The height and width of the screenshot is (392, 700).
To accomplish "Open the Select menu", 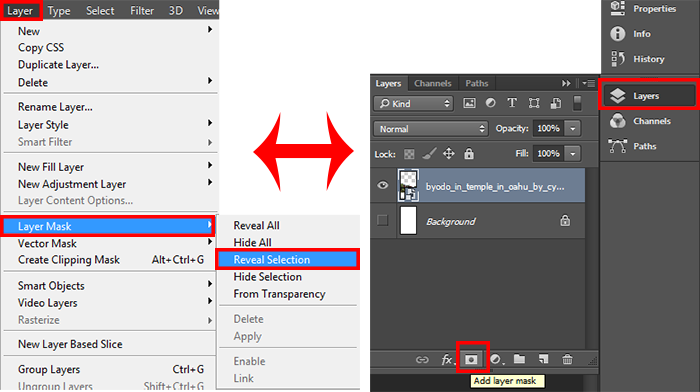I will [100, 10].
